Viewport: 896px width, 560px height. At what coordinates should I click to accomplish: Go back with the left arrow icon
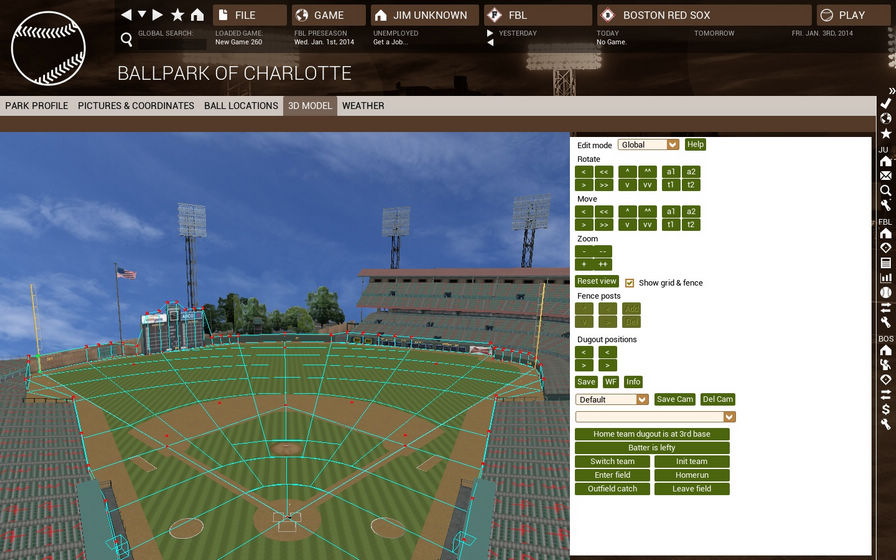[x=126, y=15]
